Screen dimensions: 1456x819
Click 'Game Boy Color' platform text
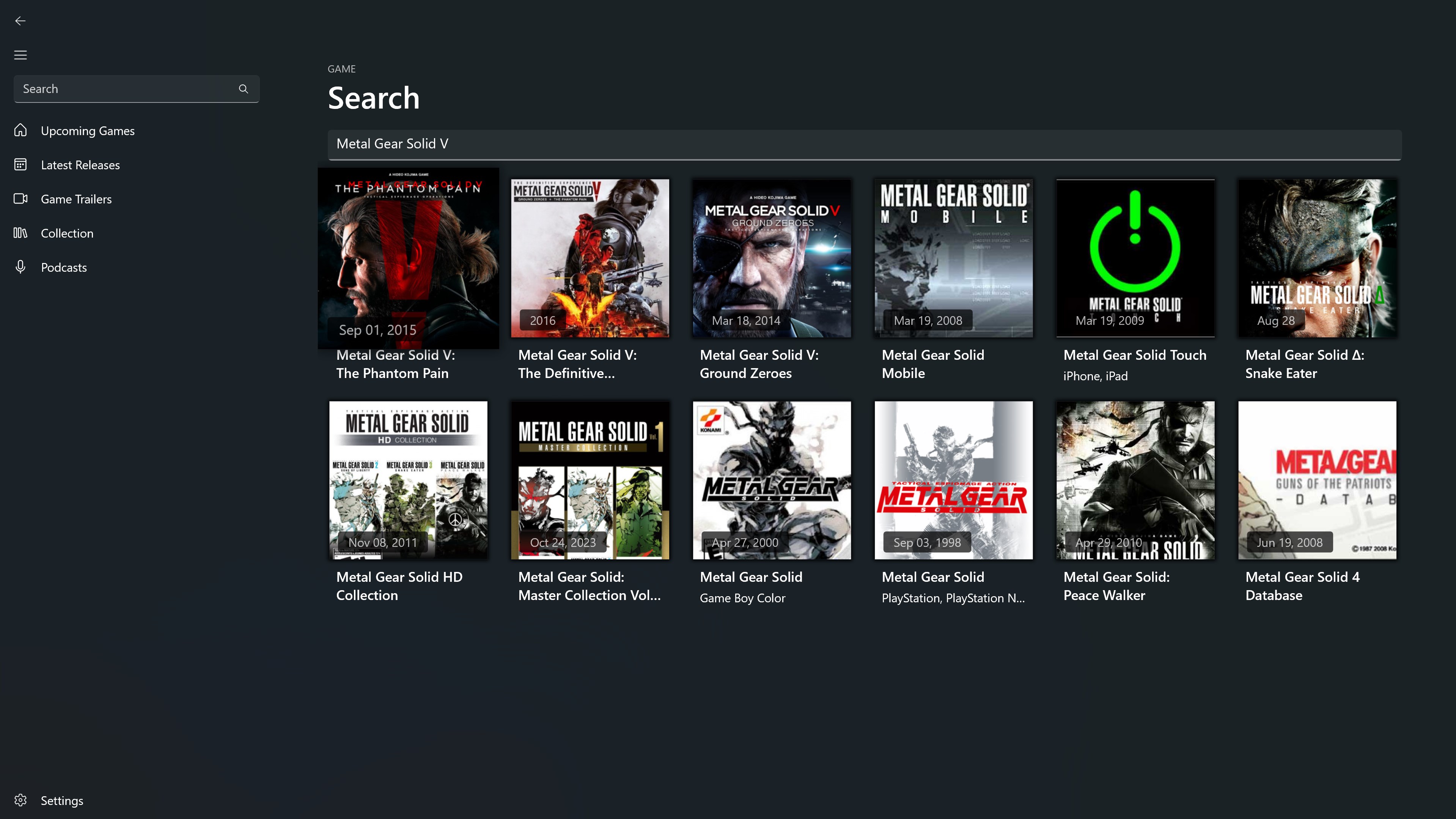743,598
